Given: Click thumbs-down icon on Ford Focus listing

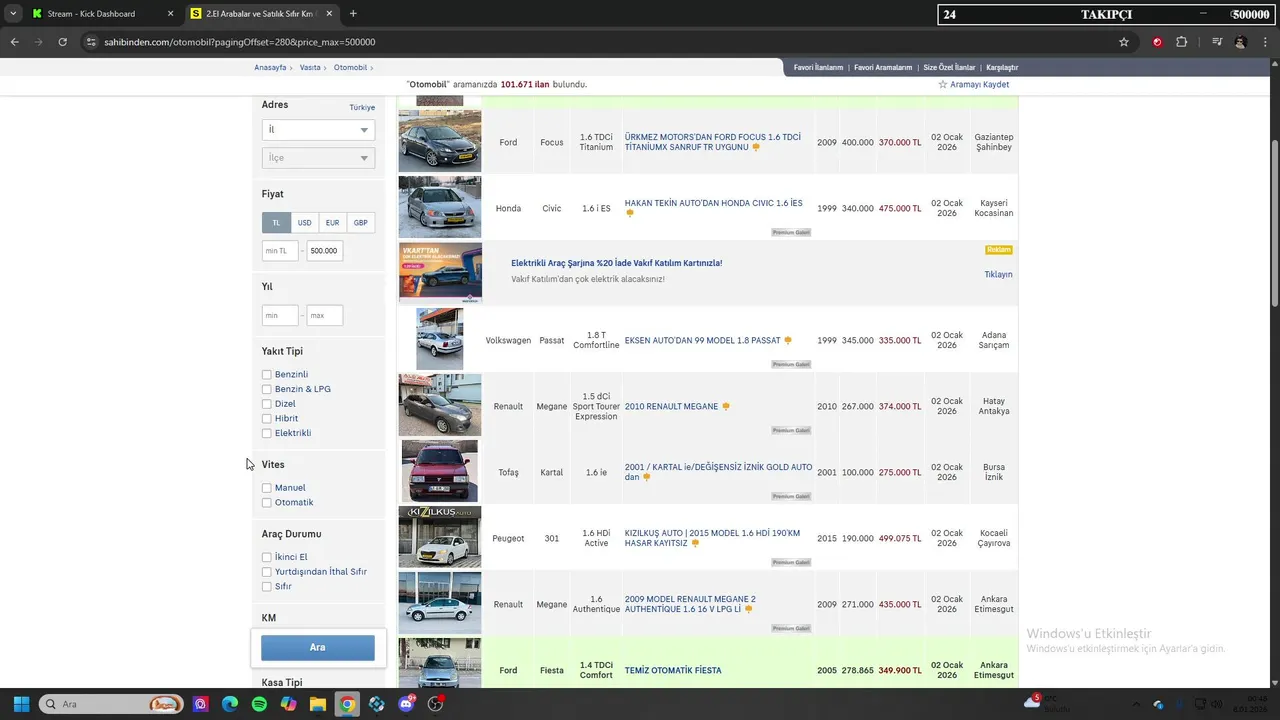Looking at the screenshot, I should point(756,147).
